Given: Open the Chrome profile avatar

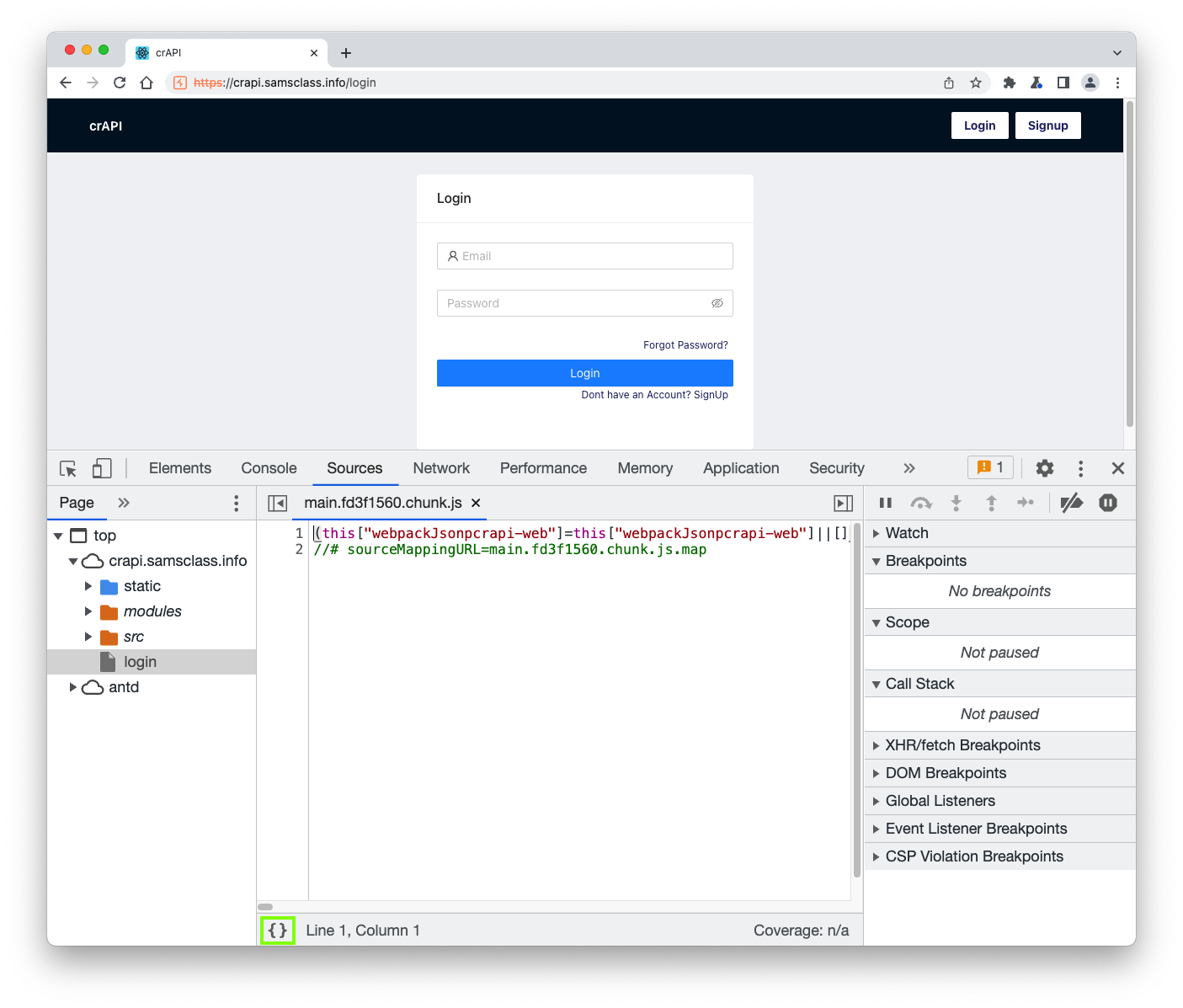Looking at the screenshot, I should [x=1090, y=83].
